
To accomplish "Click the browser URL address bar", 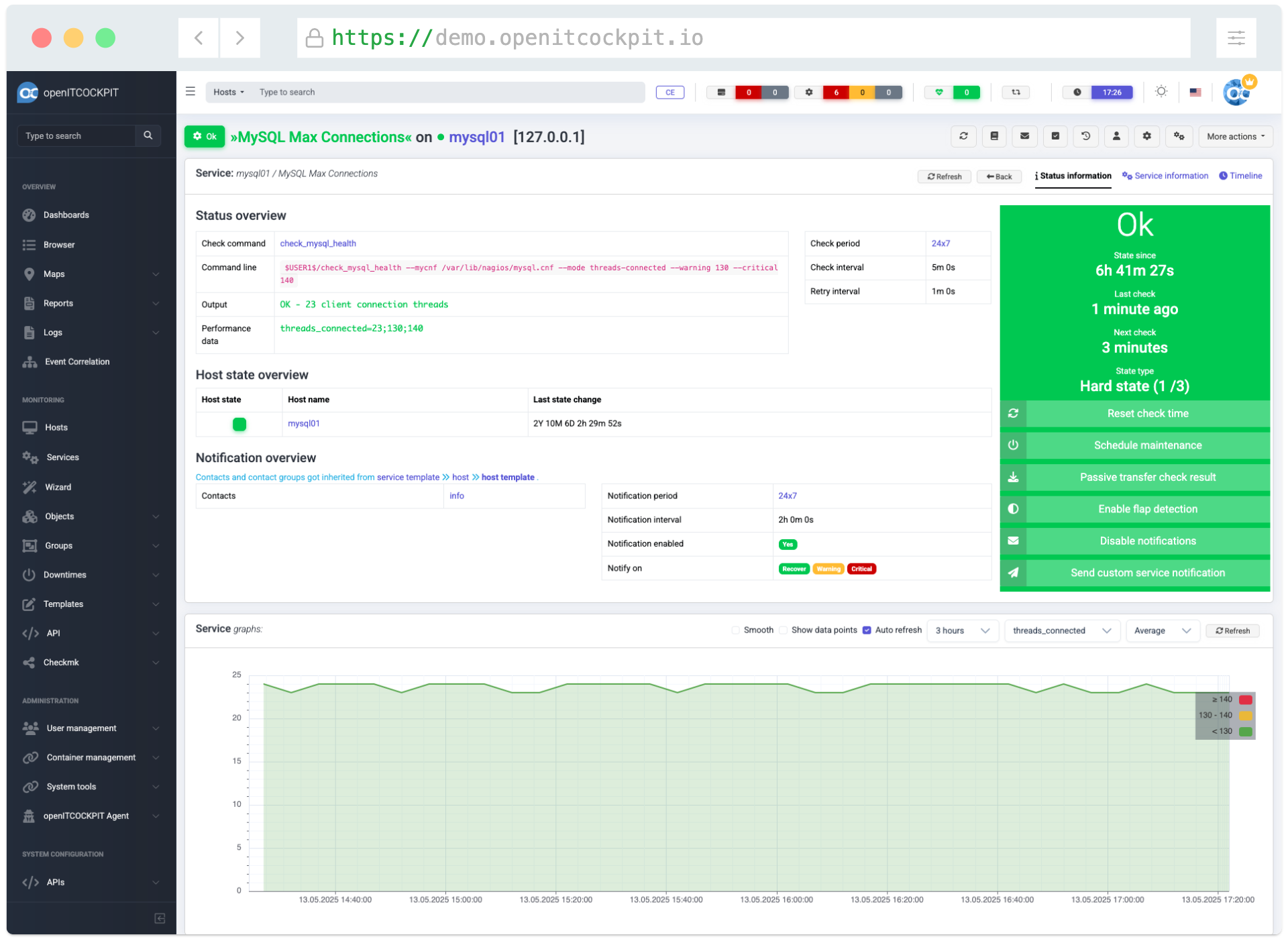I will pyautogui.click(x=743, y=38).
